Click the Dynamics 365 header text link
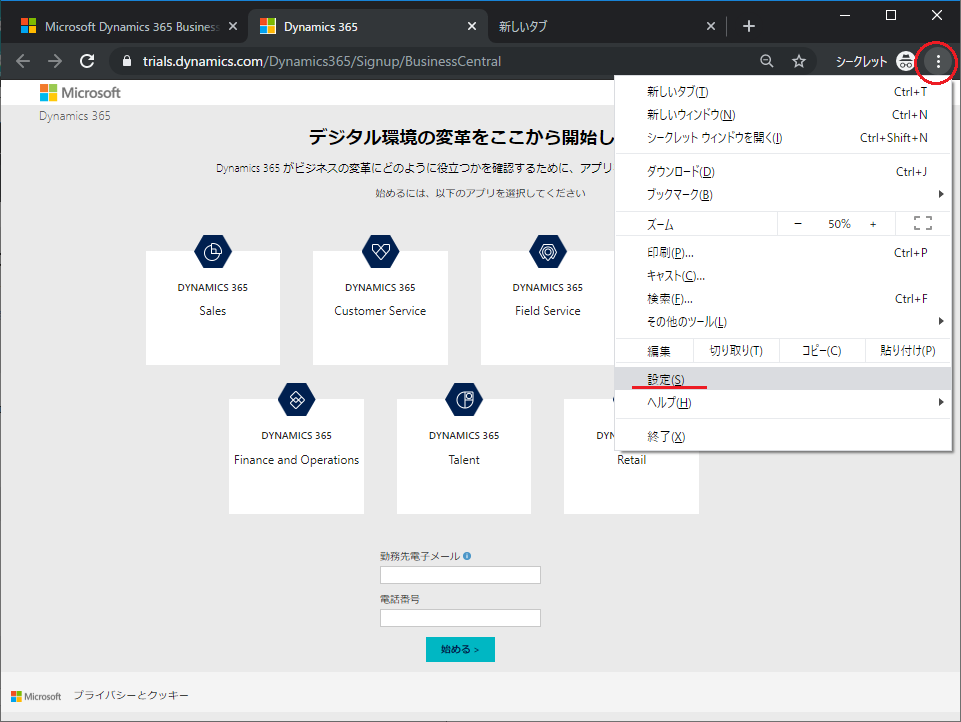 [75, 116]
